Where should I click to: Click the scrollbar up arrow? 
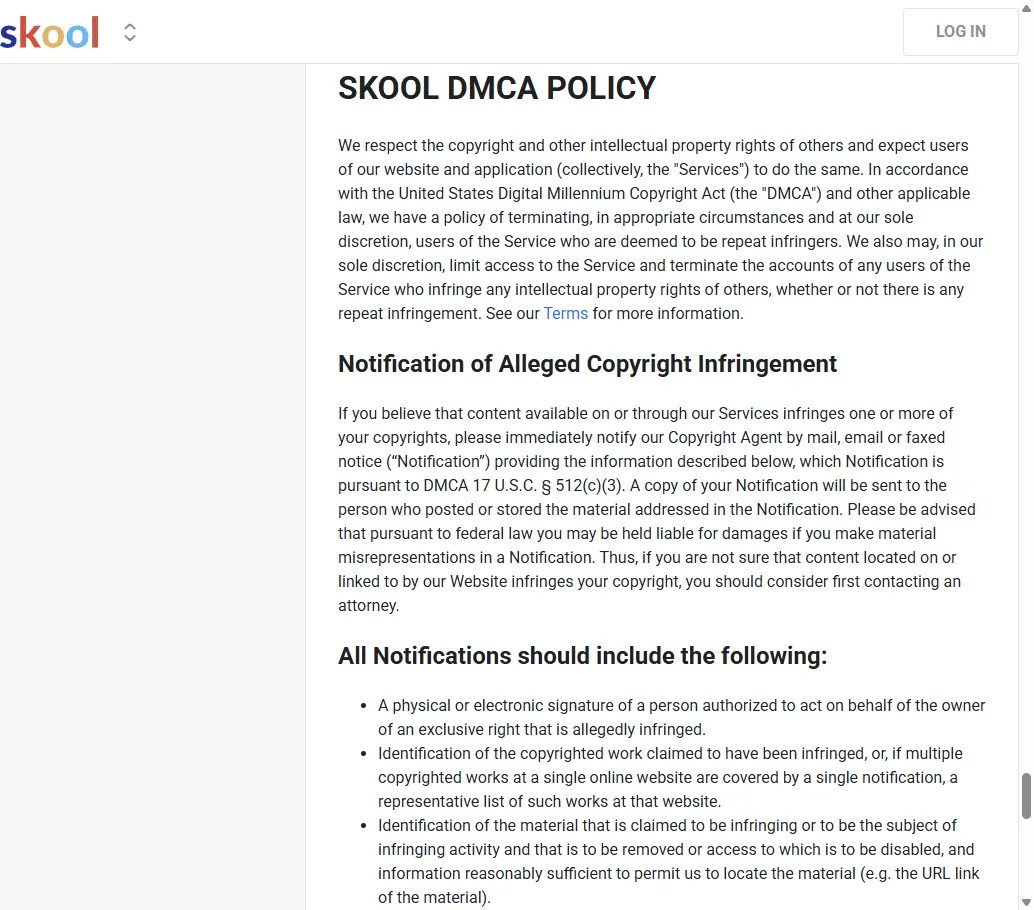(1027, 6)
